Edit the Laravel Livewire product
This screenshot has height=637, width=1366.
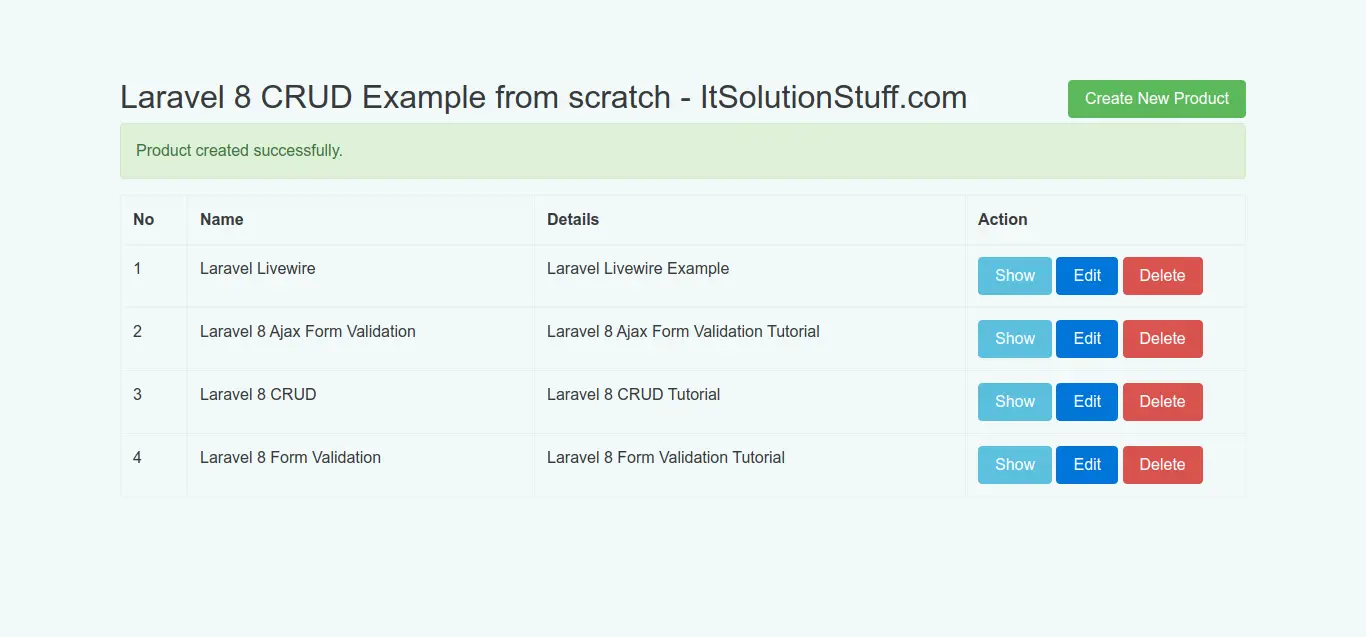pyautogui.click(x=1086, y=275)
